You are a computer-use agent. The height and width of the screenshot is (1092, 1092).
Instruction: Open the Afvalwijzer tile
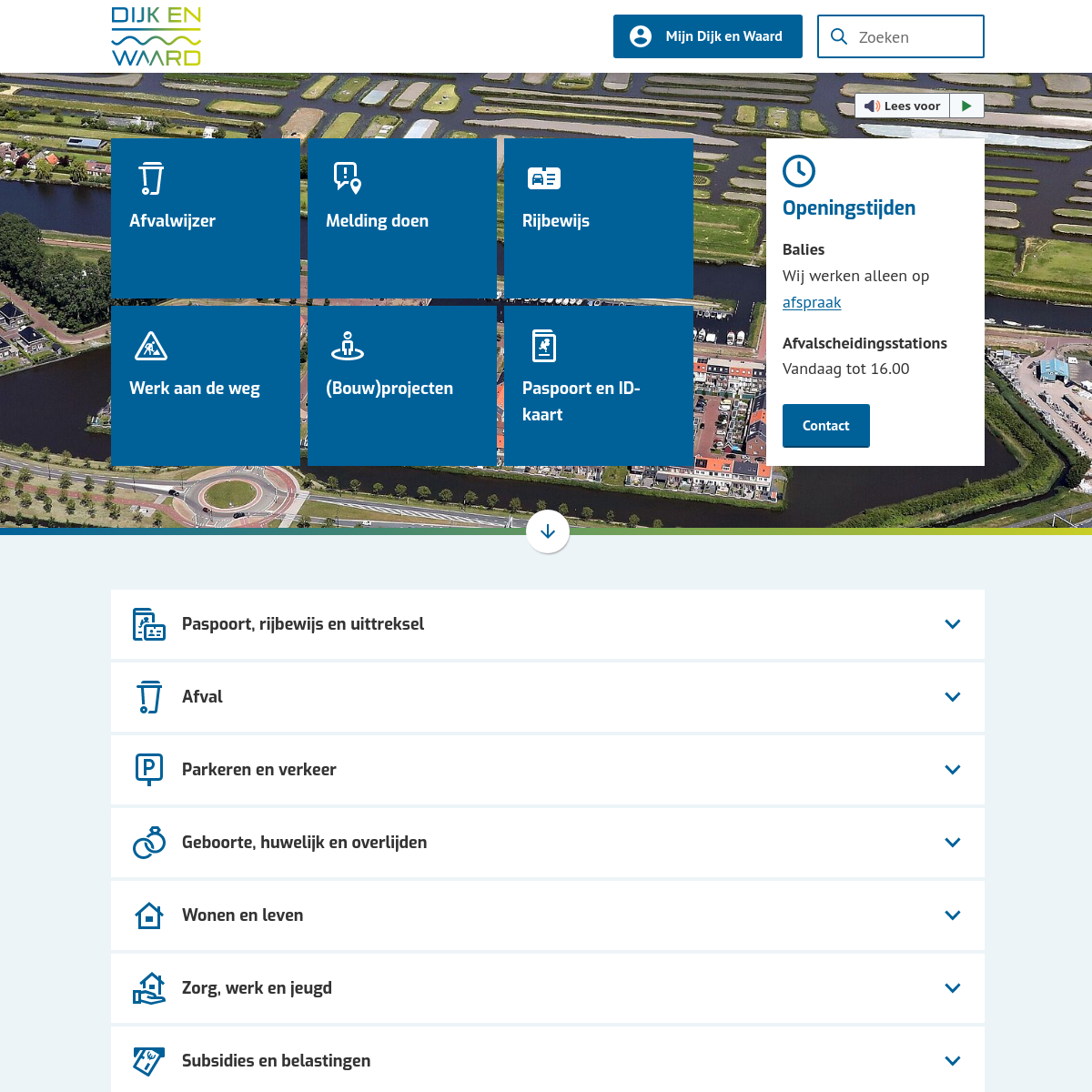206,218
